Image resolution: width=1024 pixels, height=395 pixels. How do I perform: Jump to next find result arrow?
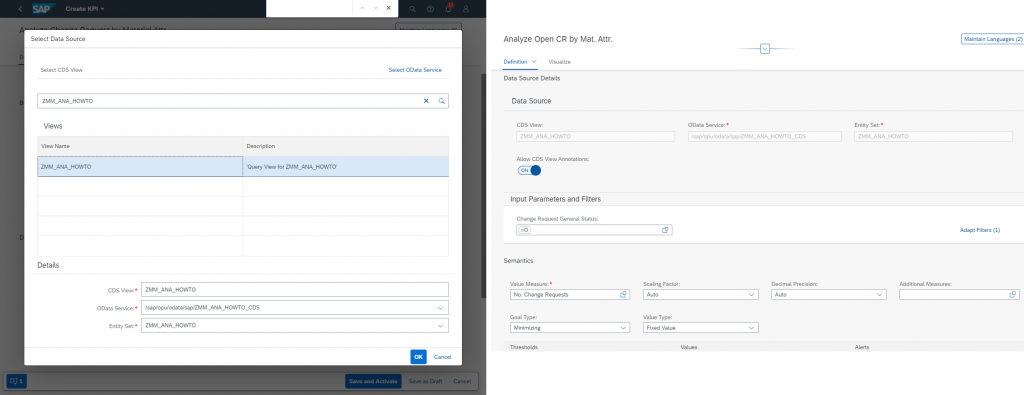tap(376, 8)
